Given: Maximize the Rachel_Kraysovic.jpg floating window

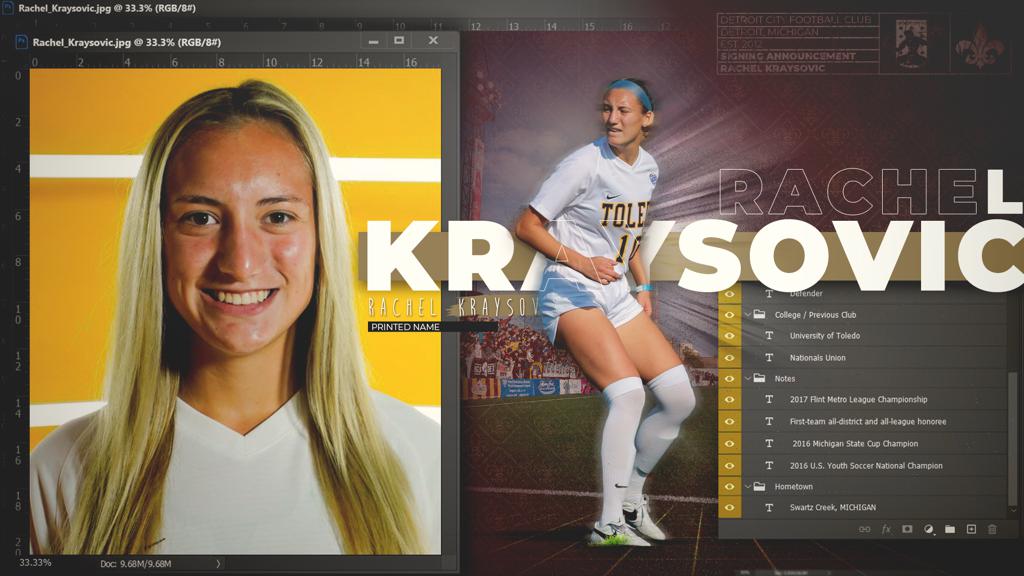Looking at the screenshot, I should pyautogui.click(x=399, y=40).
